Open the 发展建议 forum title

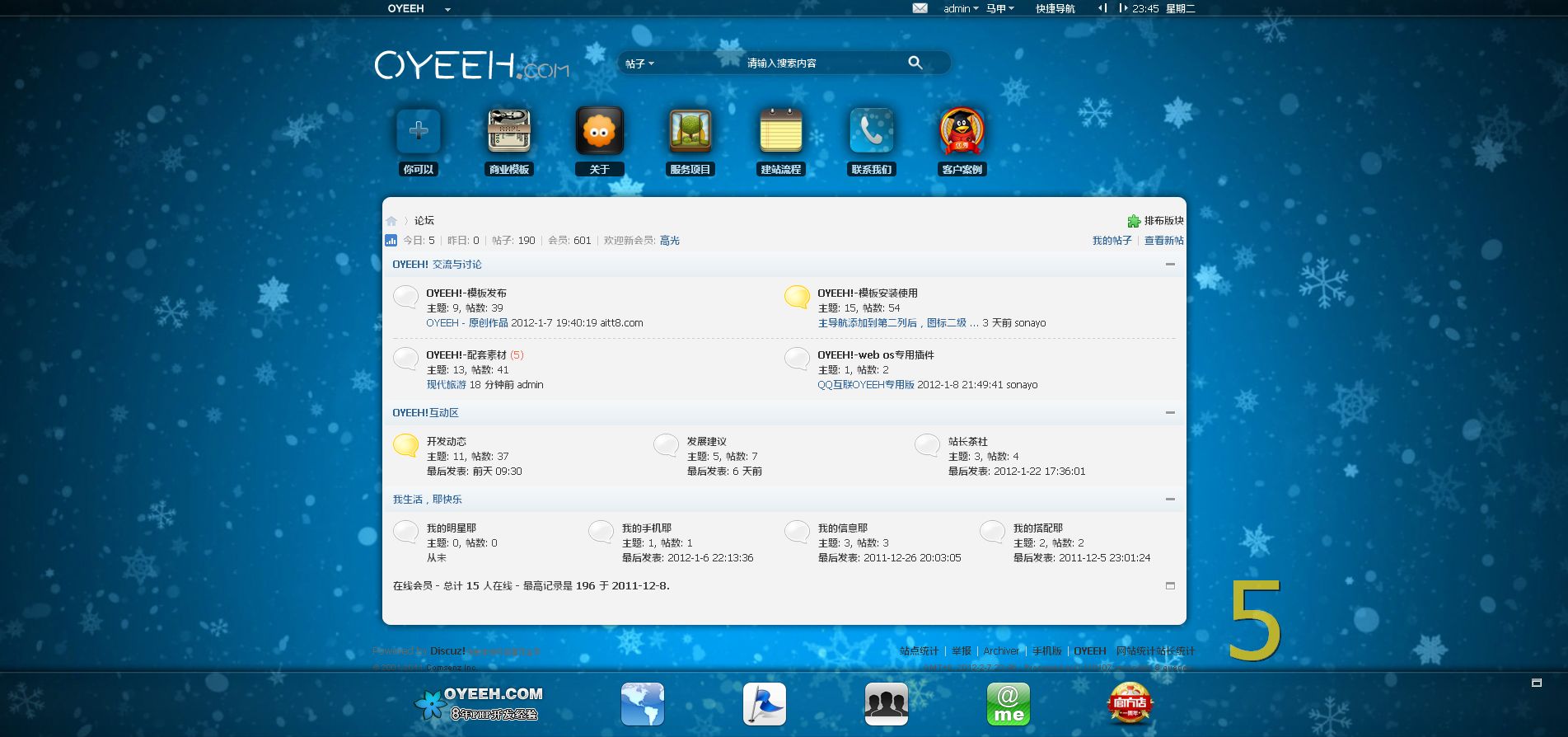coord(707,442)
